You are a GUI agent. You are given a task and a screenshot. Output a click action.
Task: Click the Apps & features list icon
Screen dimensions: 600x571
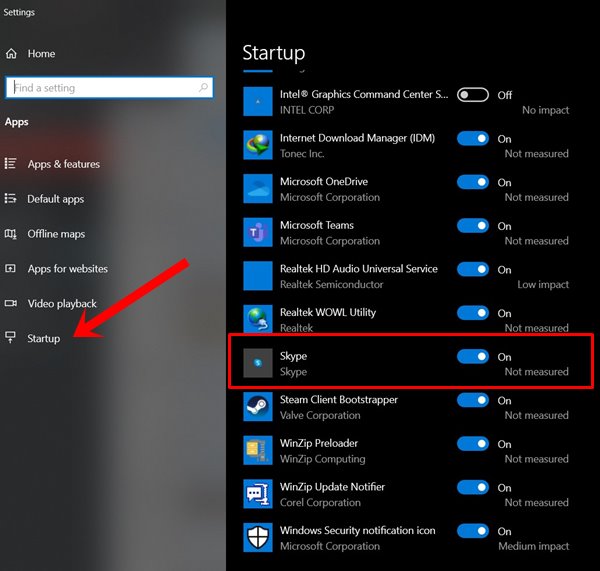click(x=10, y=164)
